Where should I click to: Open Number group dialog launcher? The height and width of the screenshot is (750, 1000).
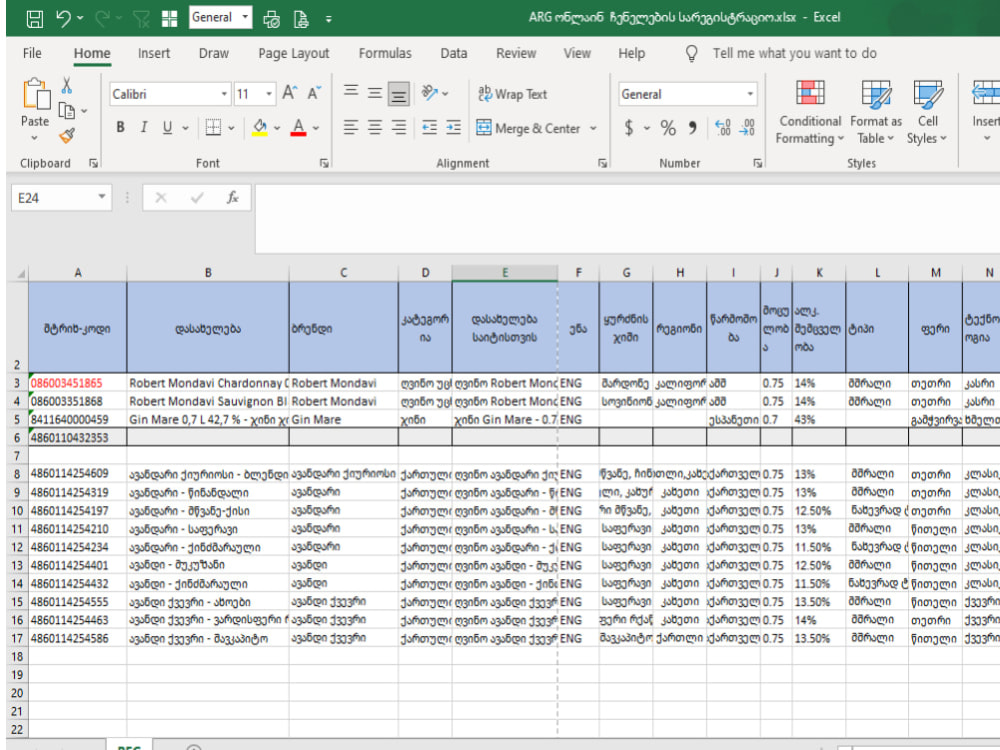tap(757, 163)
